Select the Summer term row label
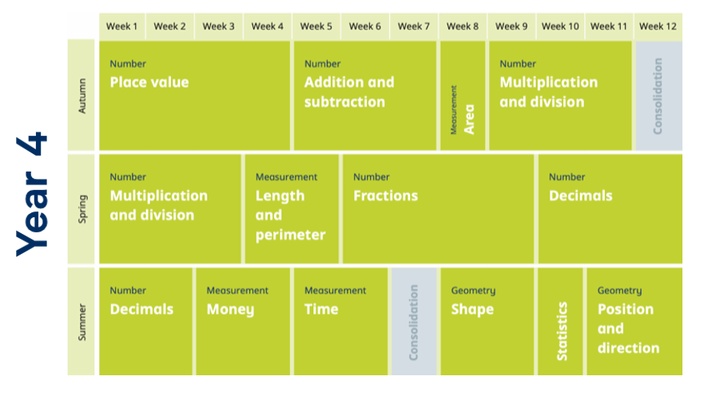The width and height of the screenshot is (704, 404). [x=81, y=321]
